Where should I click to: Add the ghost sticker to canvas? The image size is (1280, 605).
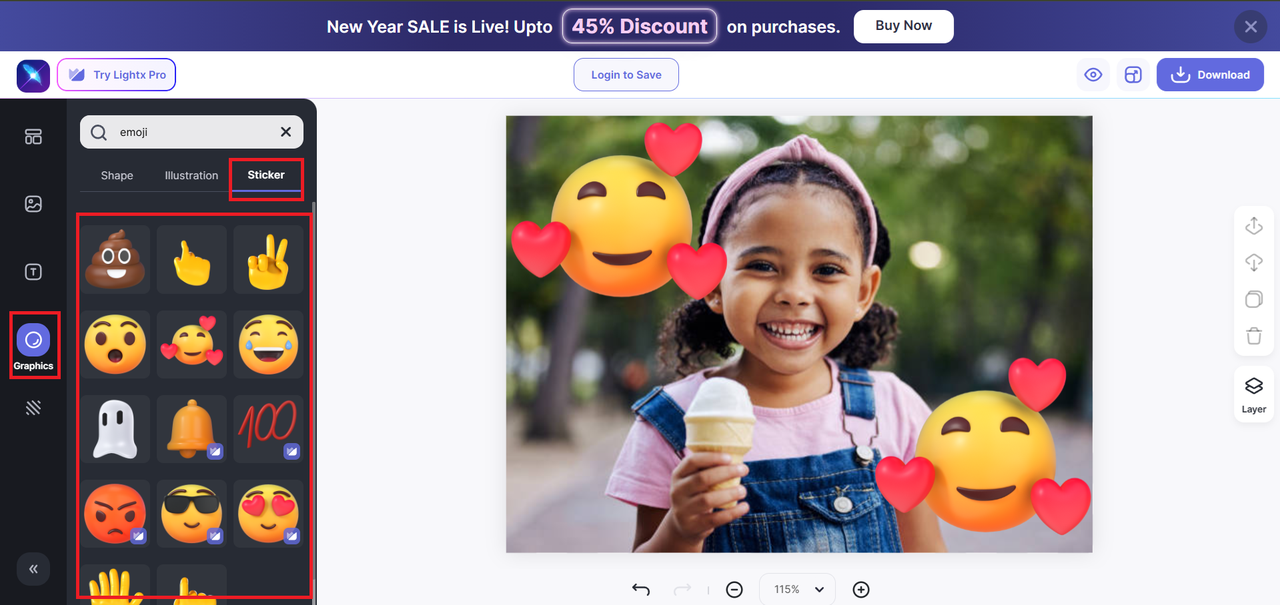pyautogui.click(x=116, y=429)
